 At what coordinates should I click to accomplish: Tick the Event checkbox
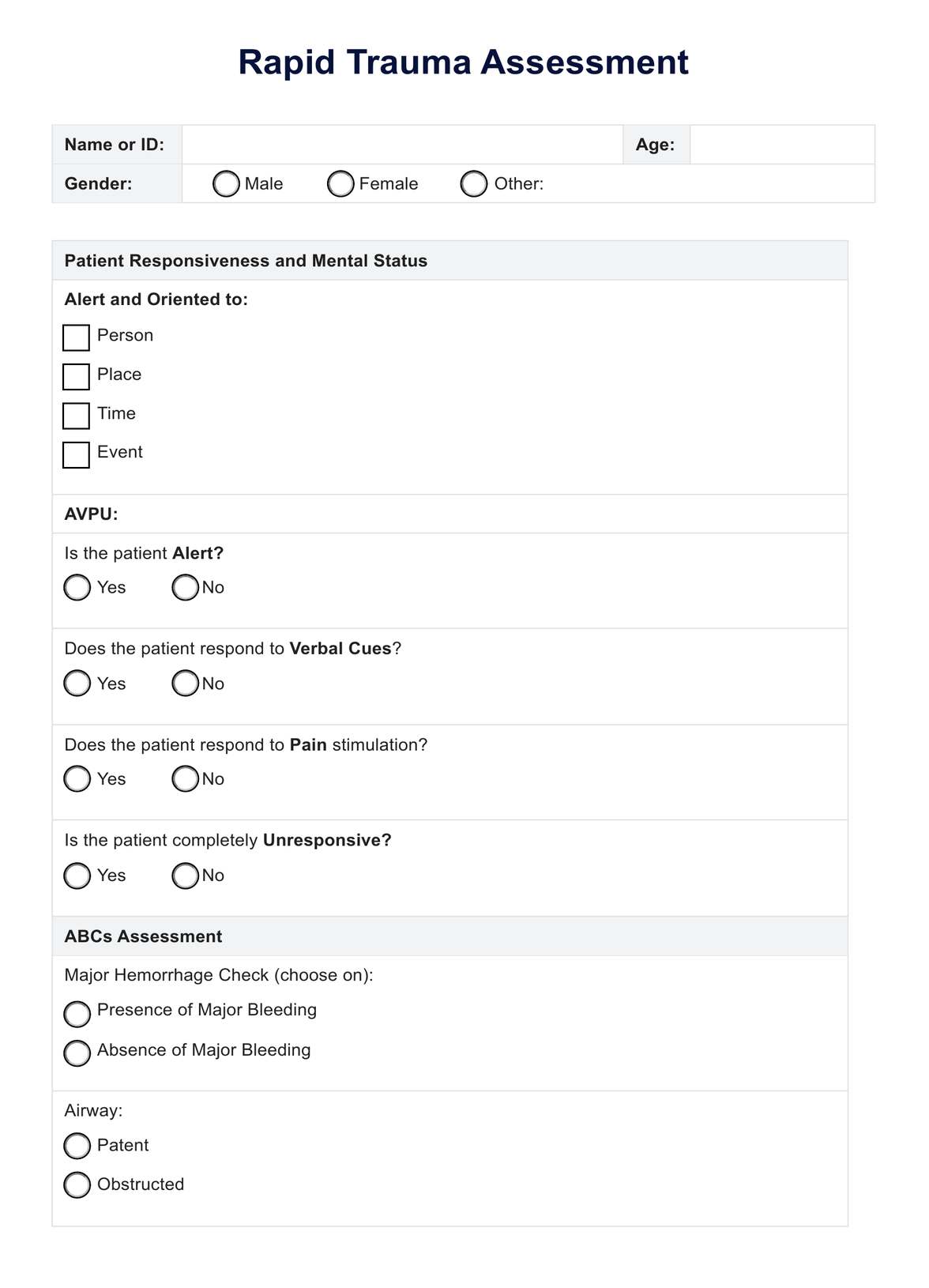point(76,455)
